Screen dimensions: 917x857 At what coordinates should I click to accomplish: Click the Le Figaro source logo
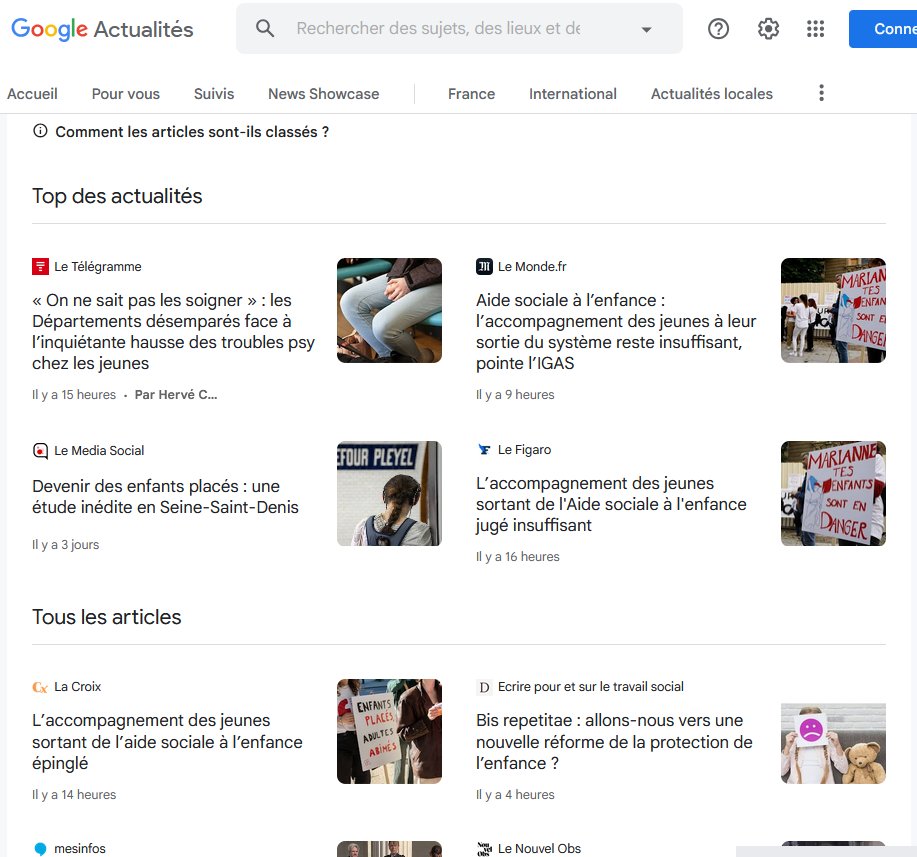484,450
